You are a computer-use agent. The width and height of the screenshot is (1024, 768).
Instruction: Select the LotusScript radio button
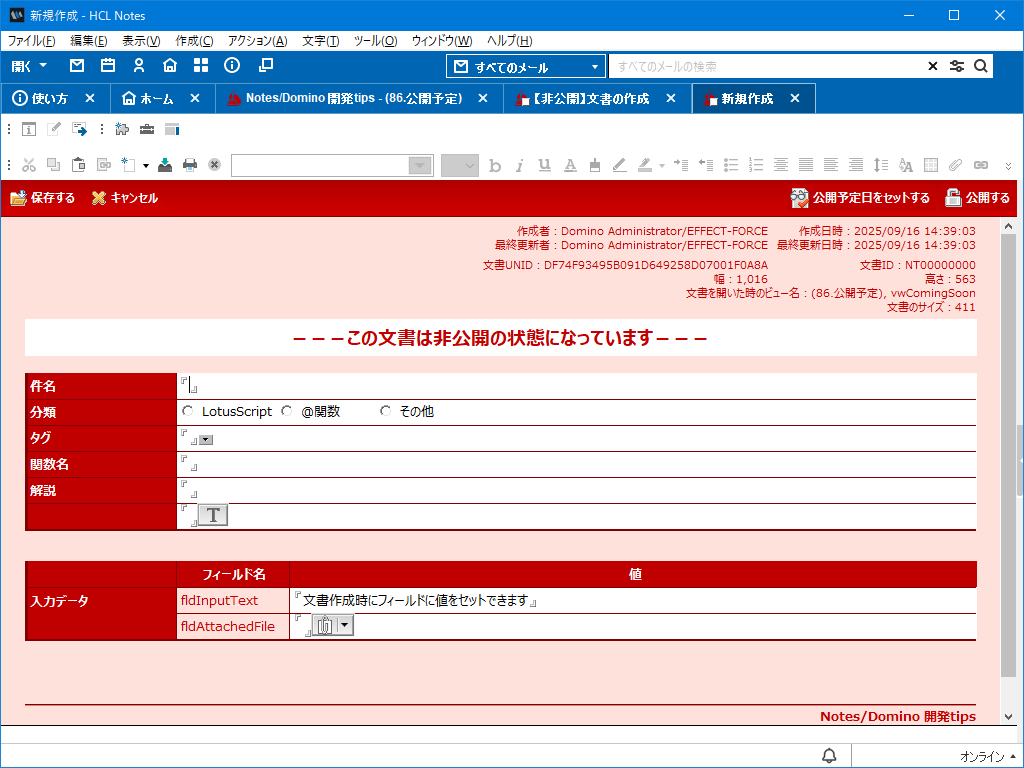pyautogui.click(x=188, y=411)
